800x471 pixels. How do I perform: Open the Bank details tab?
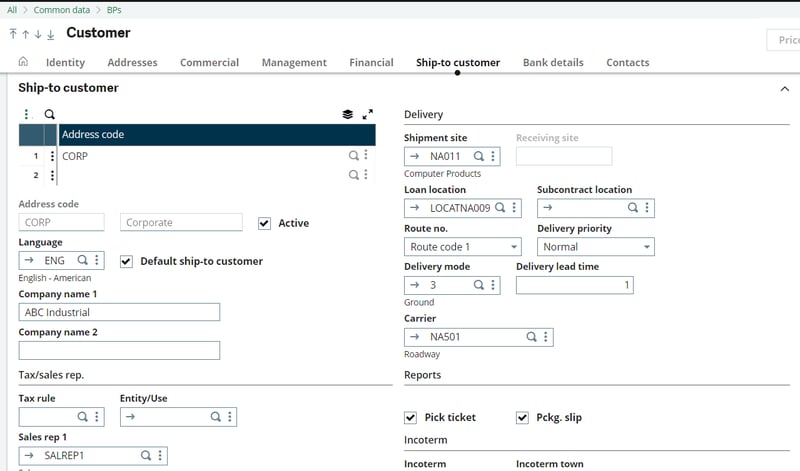(x=553, y=62)
